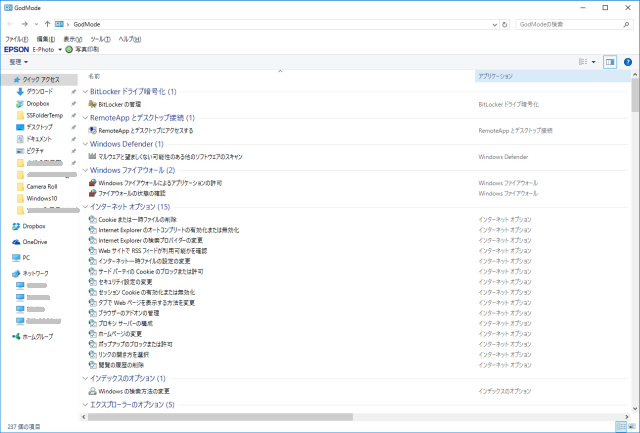Click vertical scrollbar down arrow
Screen dimensions: 640x433
coord(635,409)
